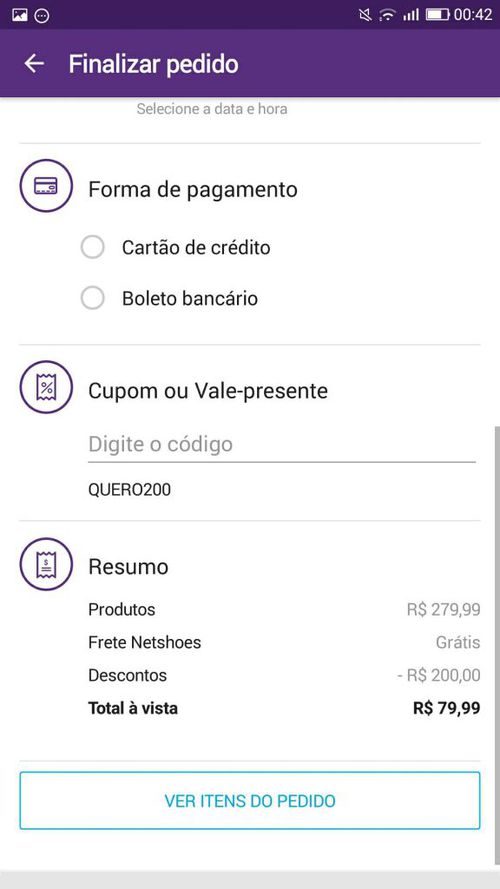
Task: Tap the Resumo receipt icon
Action: [x=46, y=564]
